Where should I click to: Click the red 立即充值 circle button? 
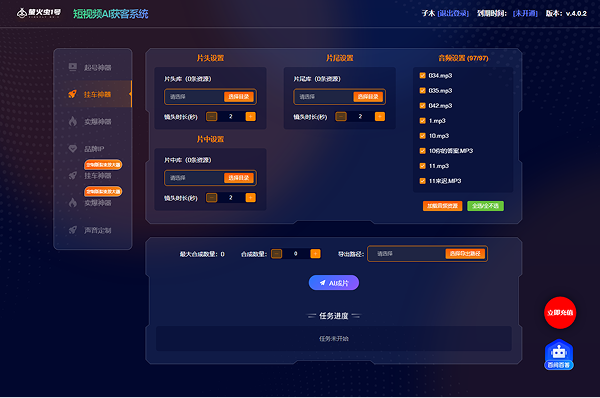(560, 313)
